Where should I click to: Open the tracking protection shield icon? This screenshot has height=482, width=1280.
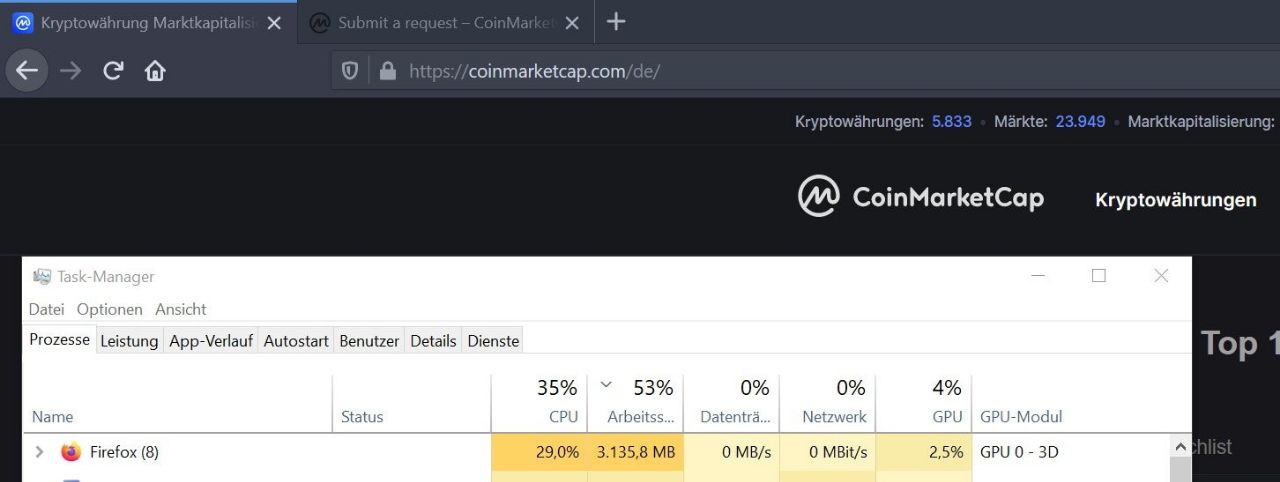(350, 71)
